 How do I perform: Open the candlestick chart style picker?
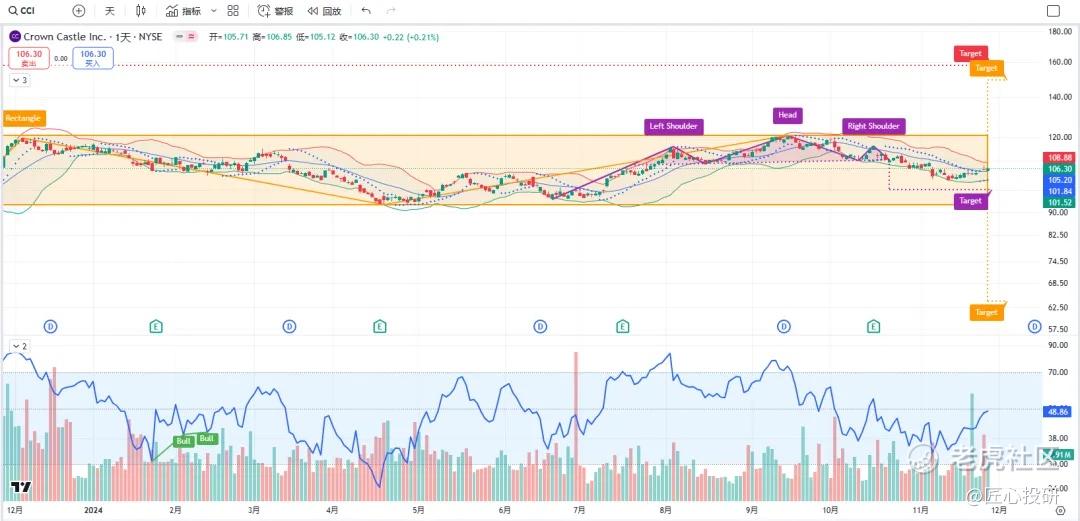click(x=141, y=10)
